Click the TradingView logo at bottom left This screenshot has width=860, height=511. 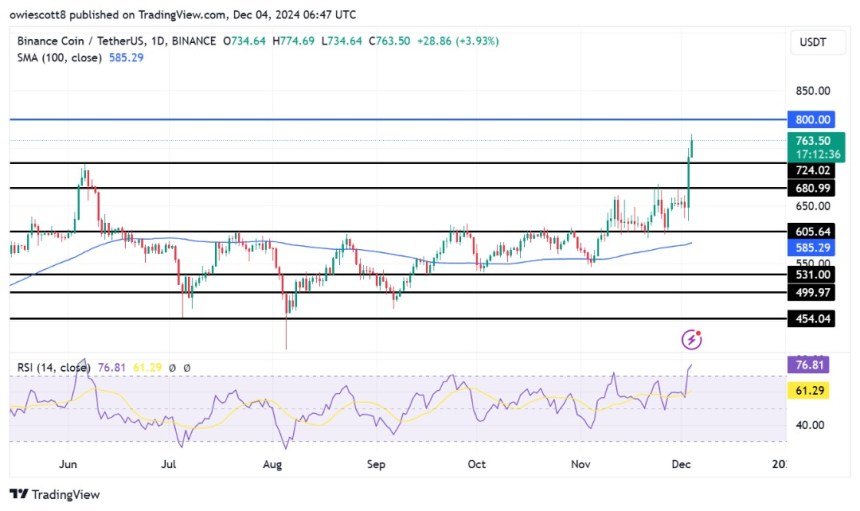[x=55, y=494]
